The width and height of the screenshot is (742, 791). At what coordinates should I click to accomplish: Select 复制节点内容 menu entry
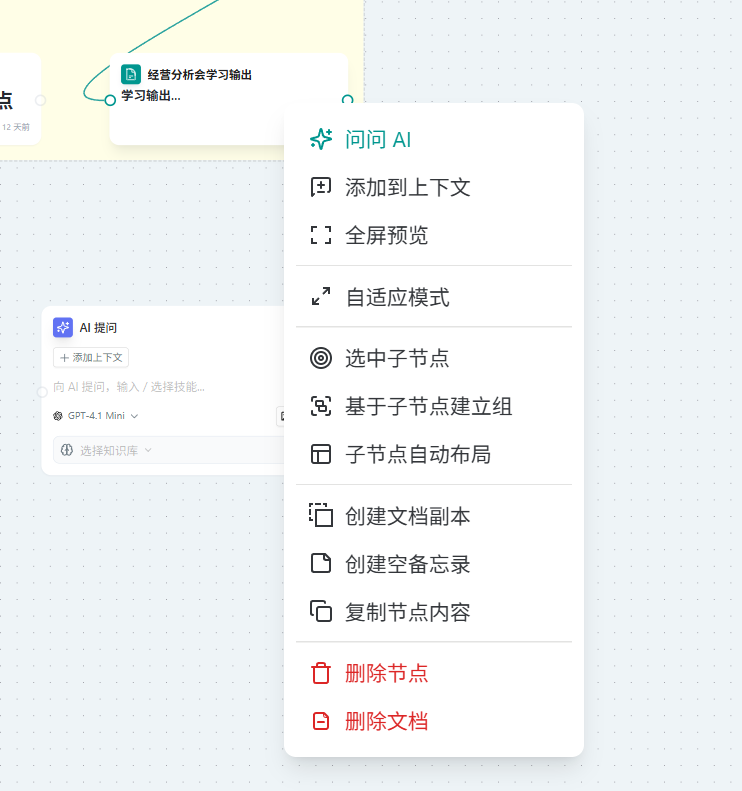tap(434, 612)
